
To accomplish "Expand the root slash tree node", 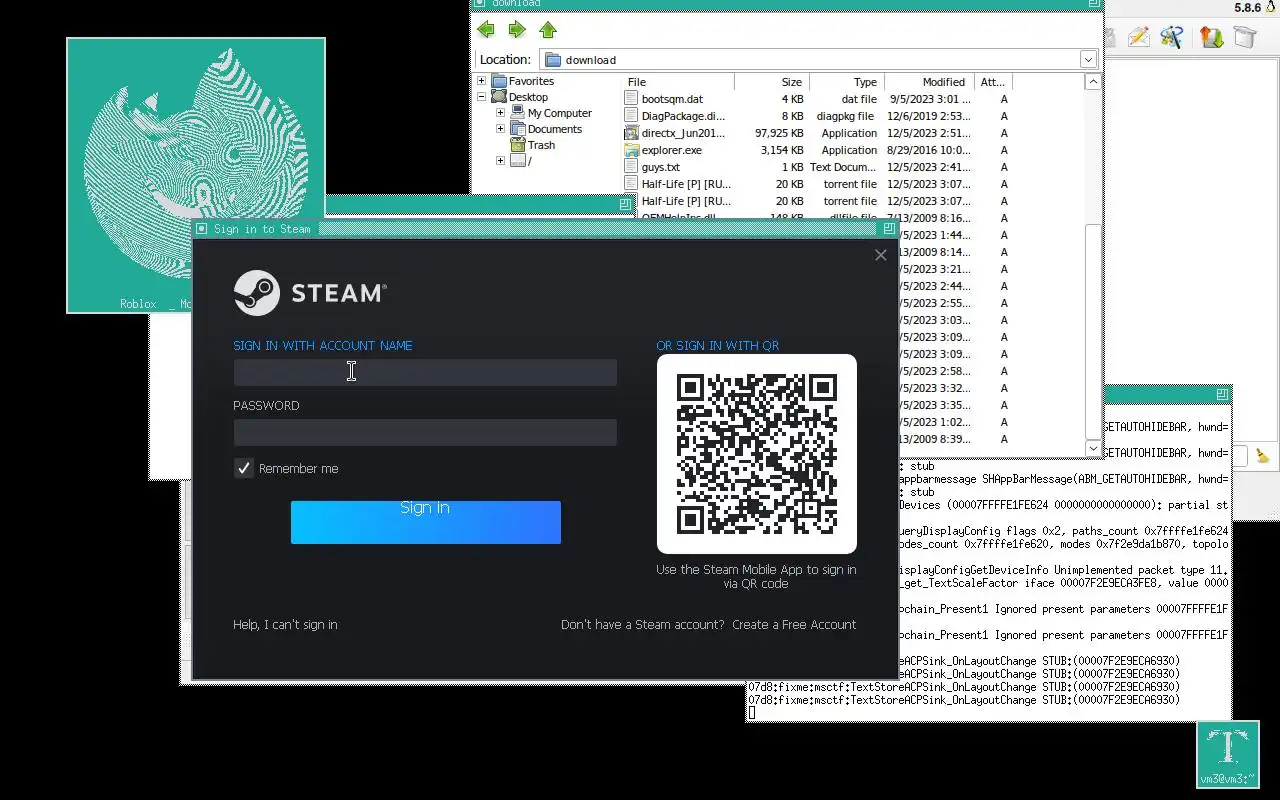I will [x=500, y=161].
